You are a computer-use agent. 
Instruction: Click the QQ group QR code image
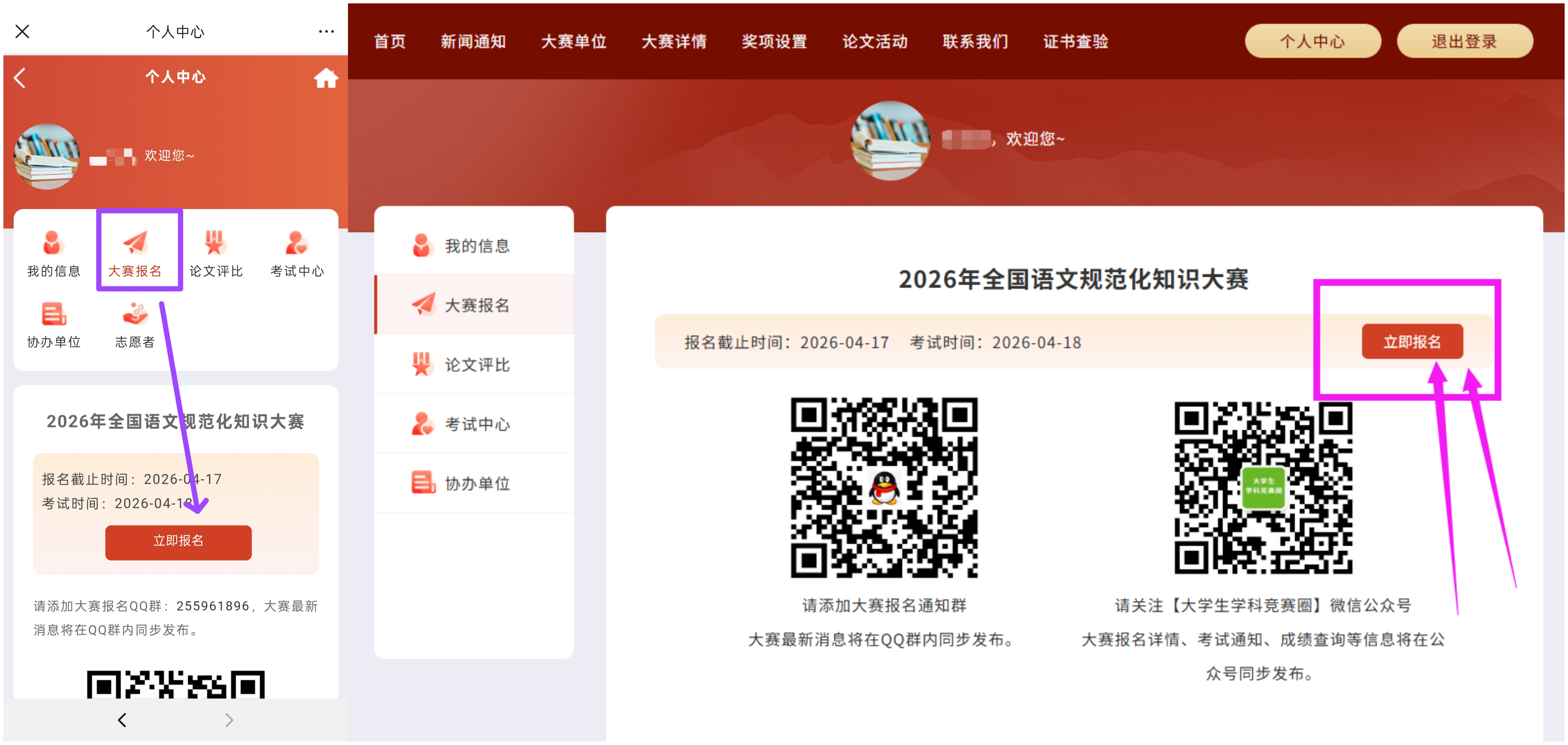click(884, 487)
